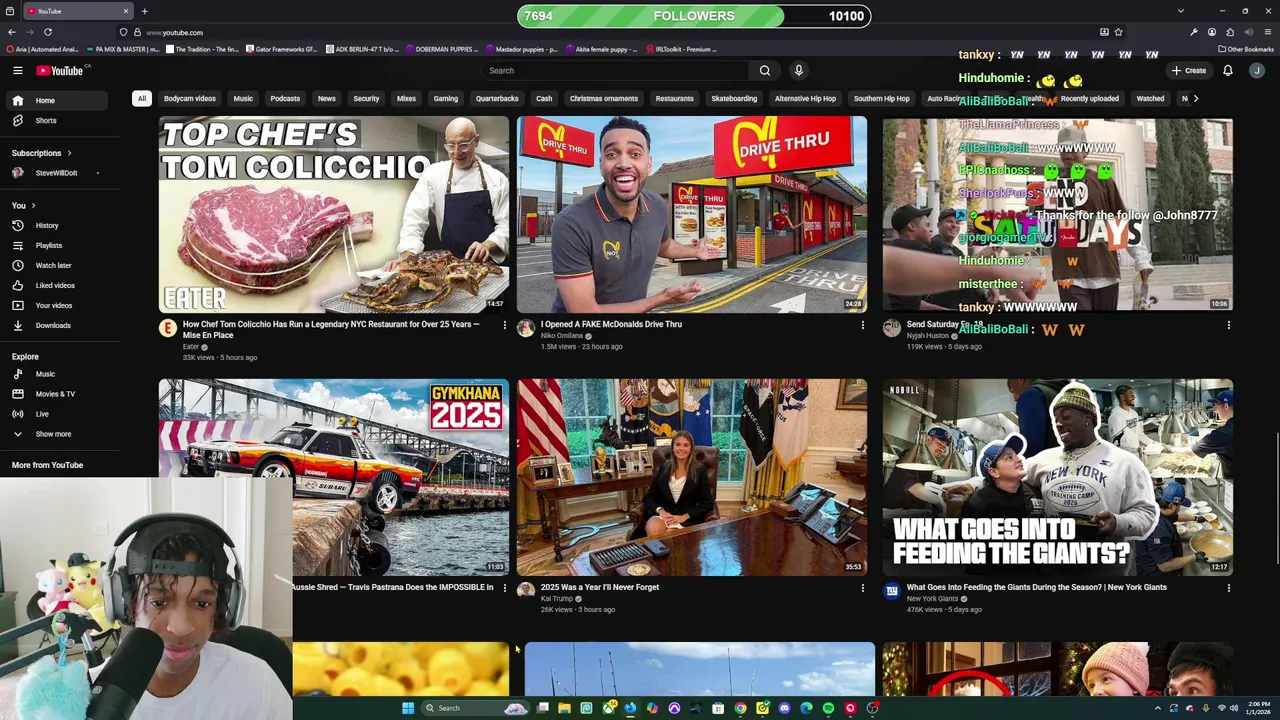Screen dimensions: 1280x720
Task: Open options for Kai Trump video
Action: click(862, 588)
